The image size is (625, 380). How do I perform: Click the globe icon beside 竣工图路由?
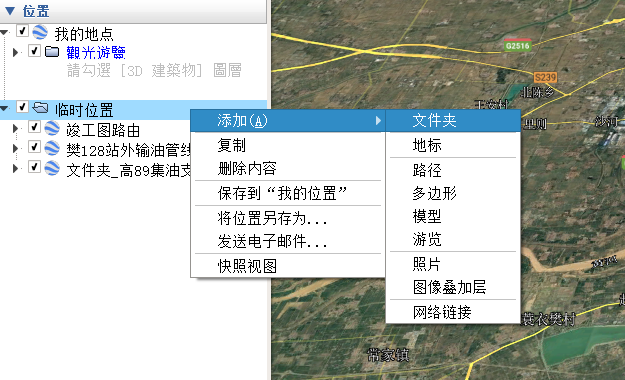(52, 128)
